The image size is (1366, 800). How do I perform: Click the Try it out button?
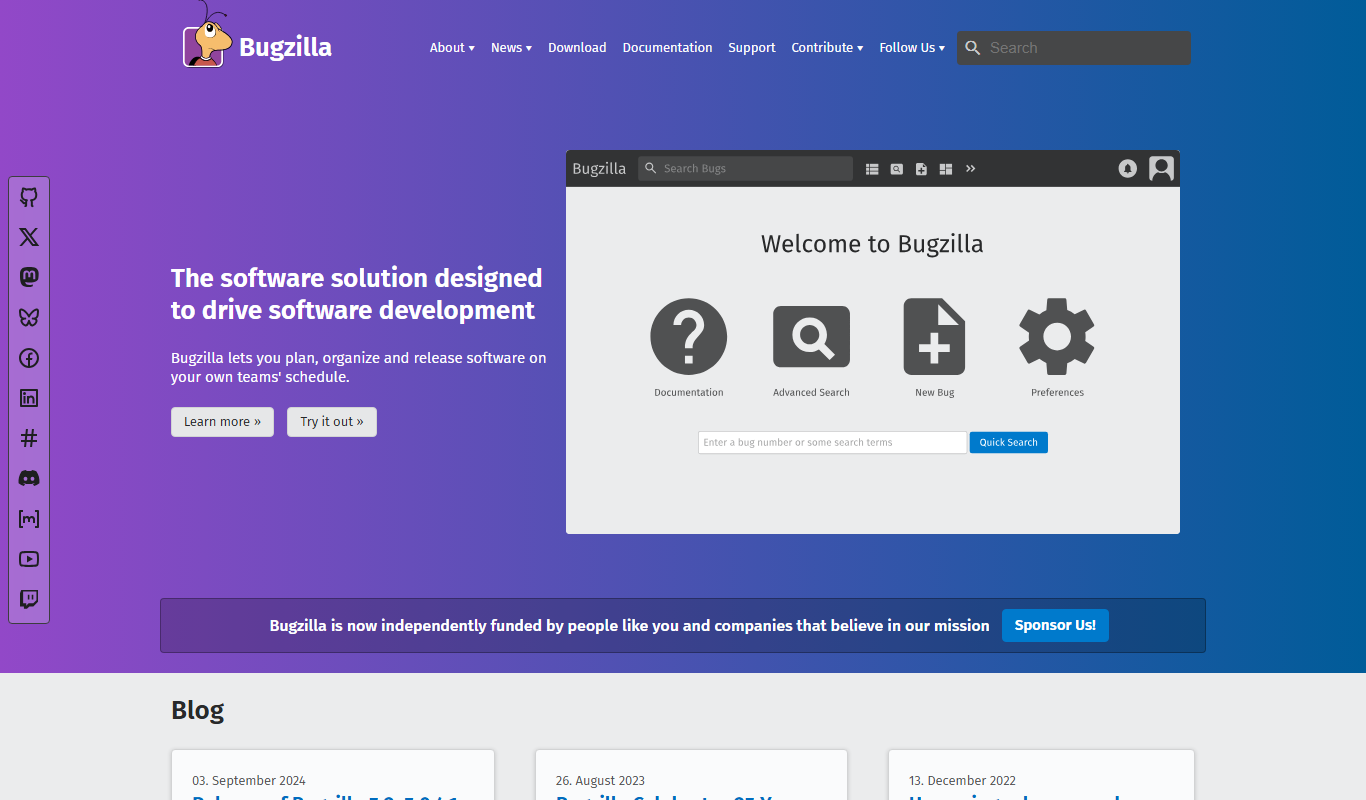click(x=332, y=422)
